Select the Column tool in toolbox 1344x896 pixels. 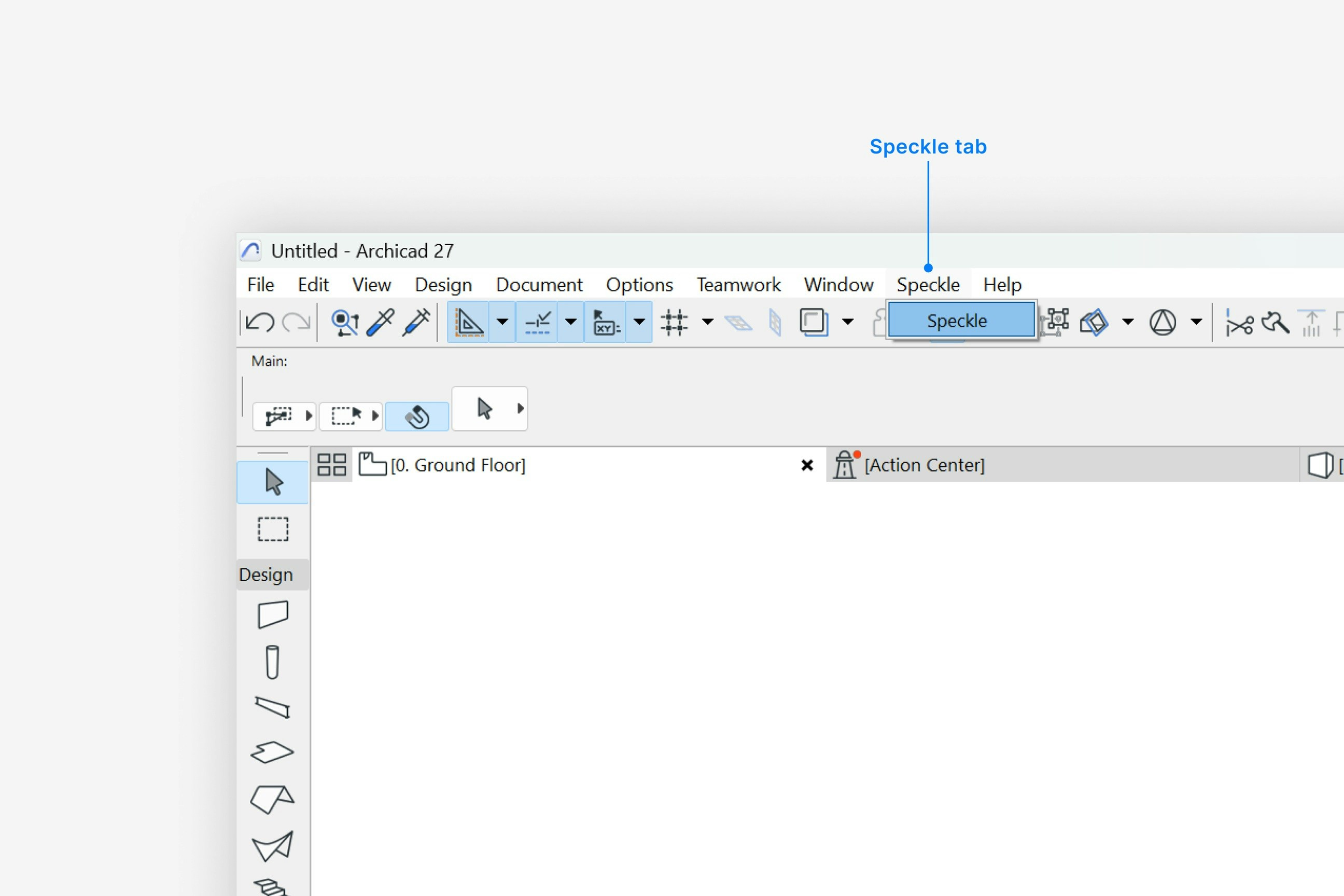pos(273,662)
